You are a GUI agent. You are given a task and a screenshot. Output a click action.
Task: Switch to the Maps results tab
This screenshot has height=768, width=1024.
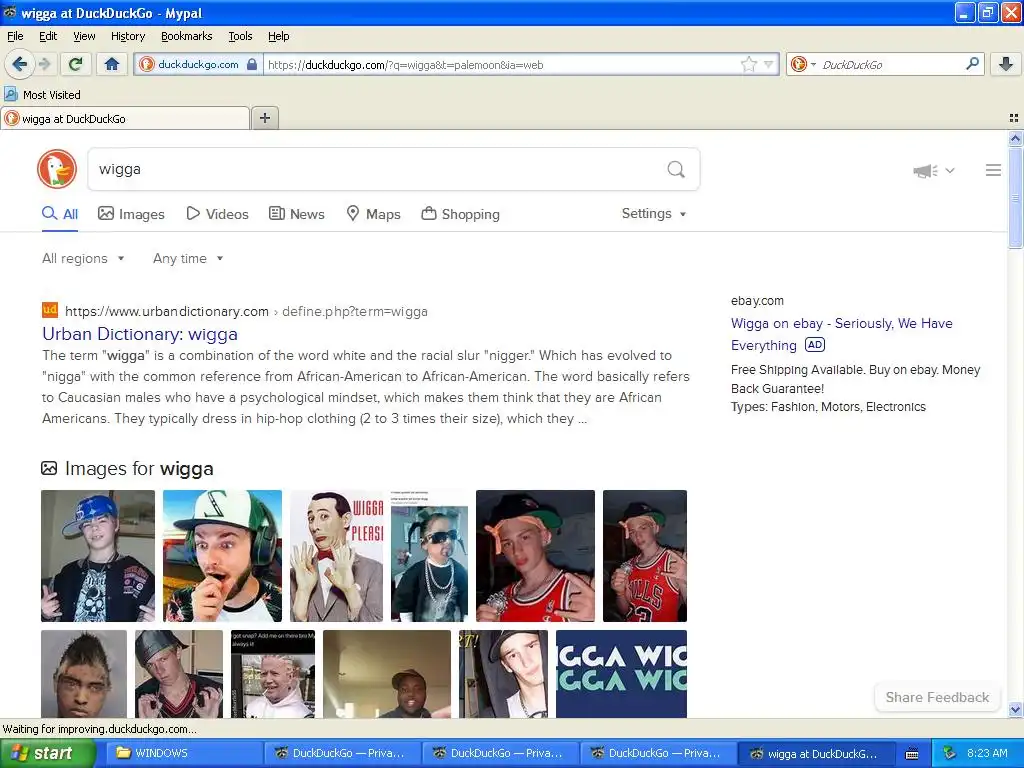click(373, 214)
